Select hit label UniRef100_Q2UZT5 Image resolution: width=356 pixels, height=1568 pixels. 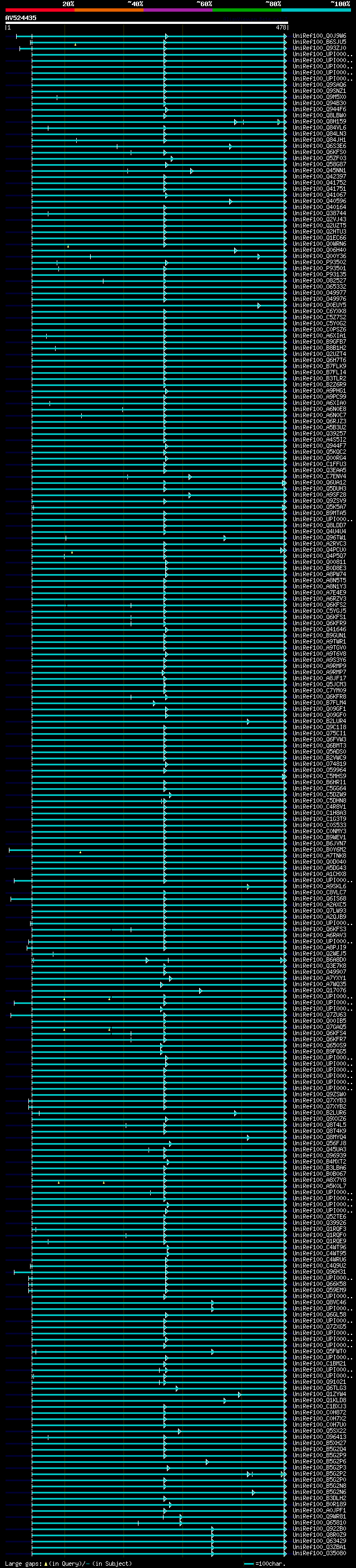319,226
